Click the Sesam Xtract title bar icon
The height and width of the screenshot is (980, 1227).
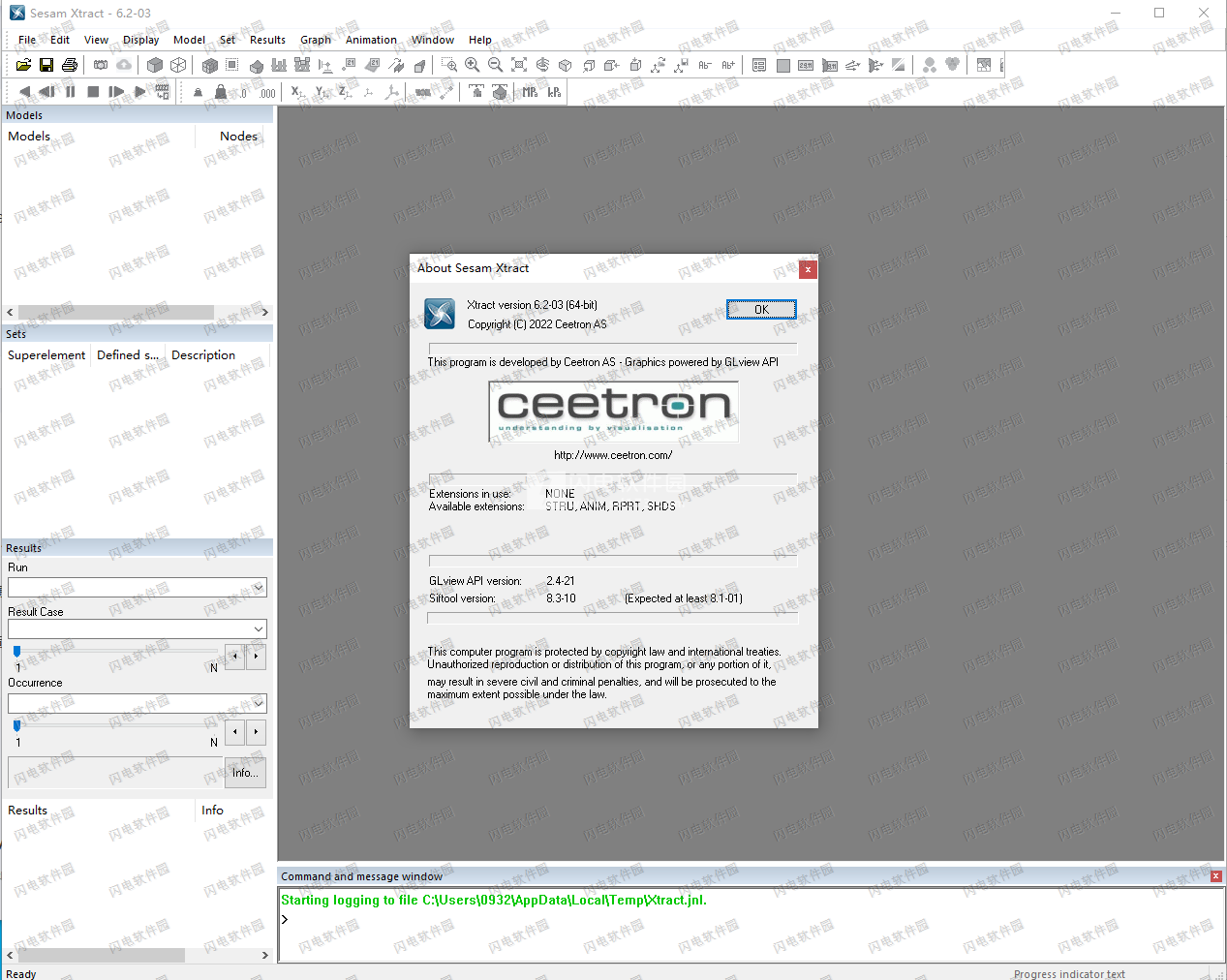coord(17,13)
